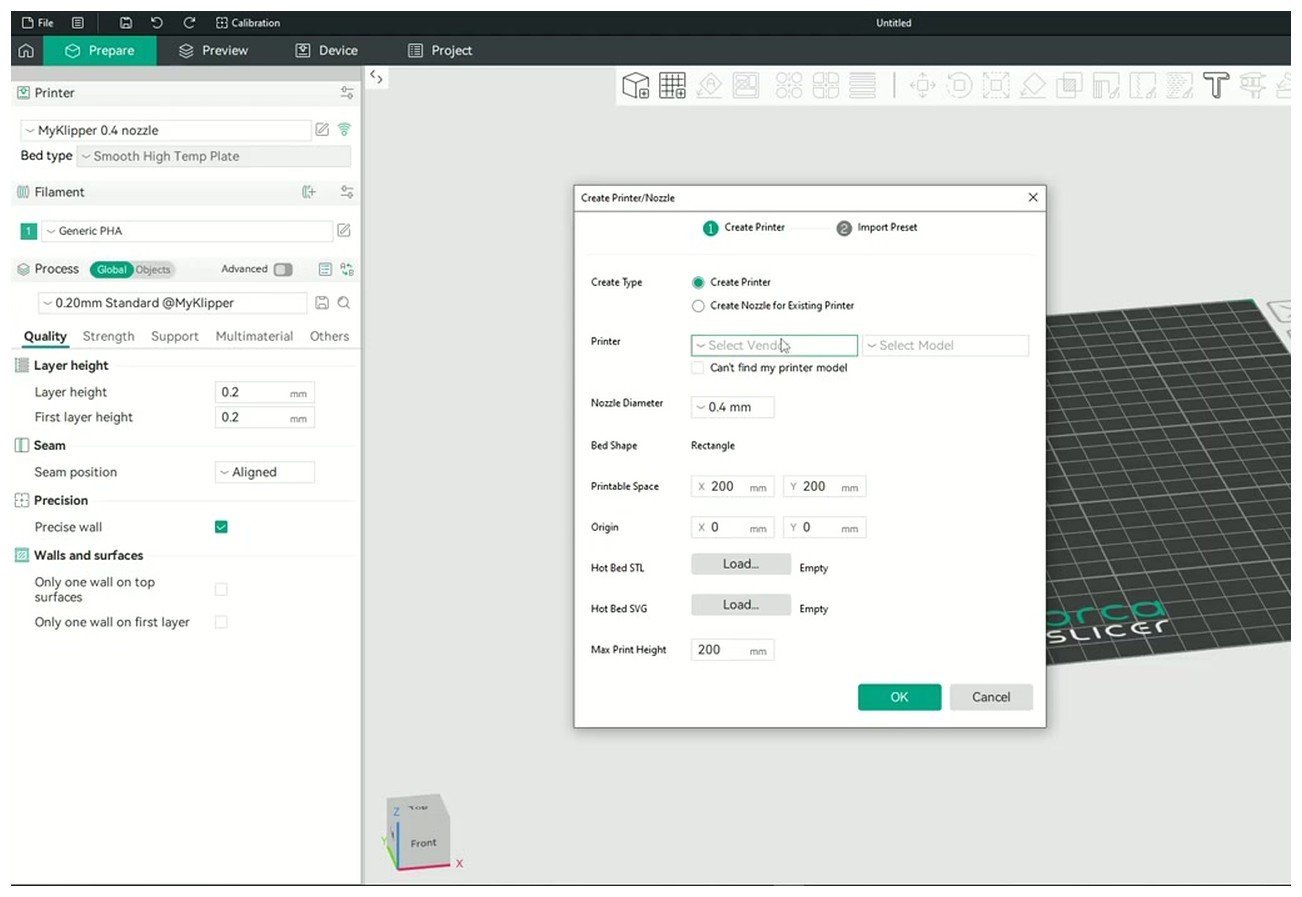The height and width of the screenshot is (897, 1302).
Task: Open the Calibration menu
Action: click(248, 22)
